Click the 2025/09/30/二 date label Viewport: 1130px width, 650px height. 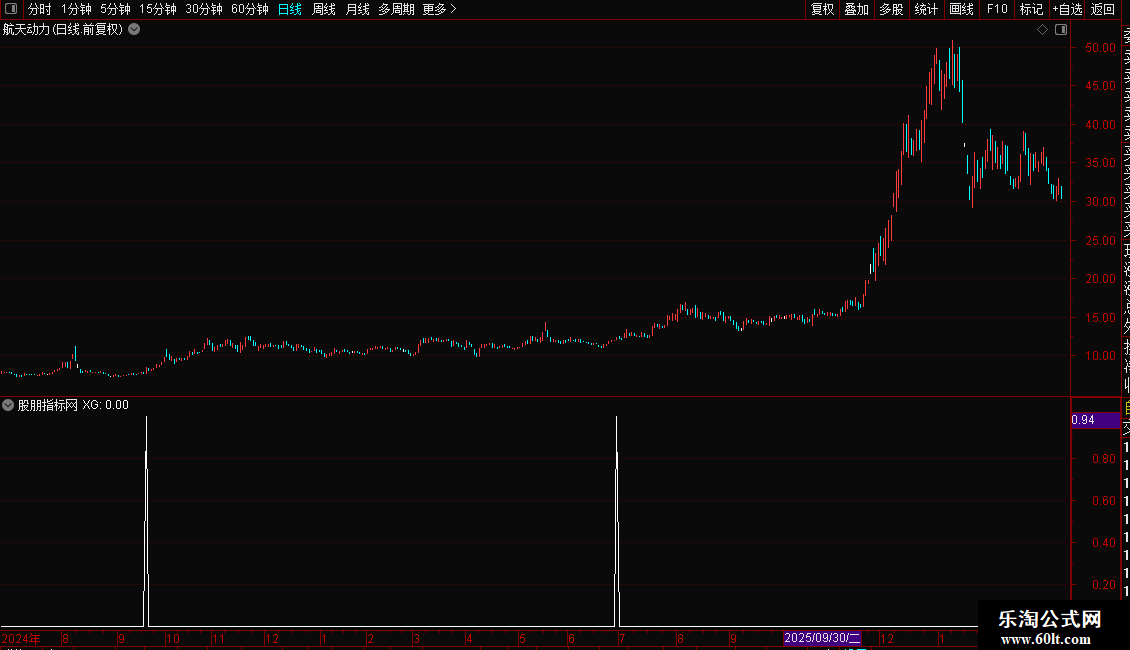tap(822, 638)
